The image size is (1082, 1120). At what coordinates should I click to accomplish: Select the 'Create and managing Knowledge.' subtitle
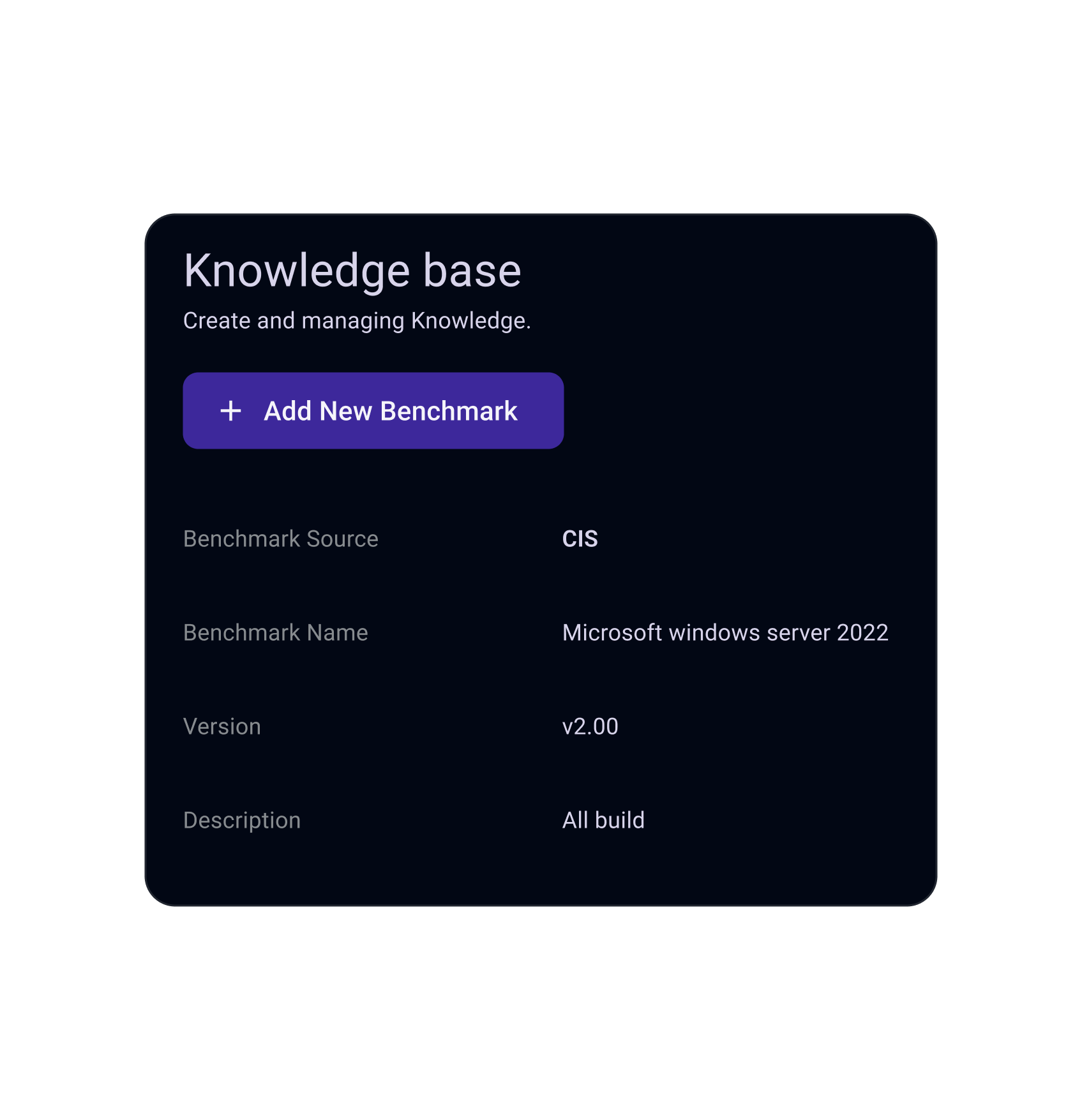pos(356,321)
